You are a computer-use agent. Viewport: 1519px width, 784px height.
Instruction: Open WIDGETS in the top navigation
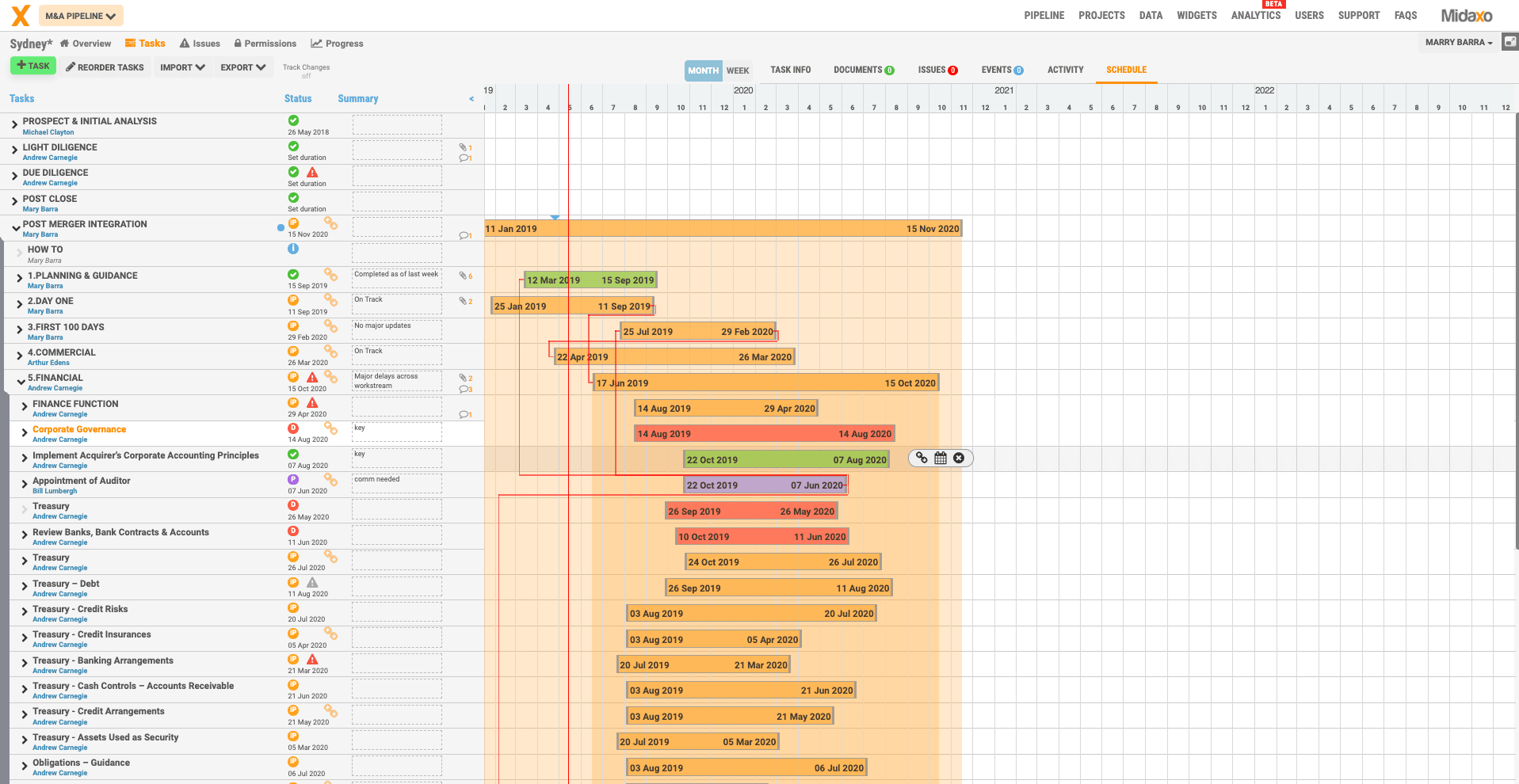tap(1196, 15)
